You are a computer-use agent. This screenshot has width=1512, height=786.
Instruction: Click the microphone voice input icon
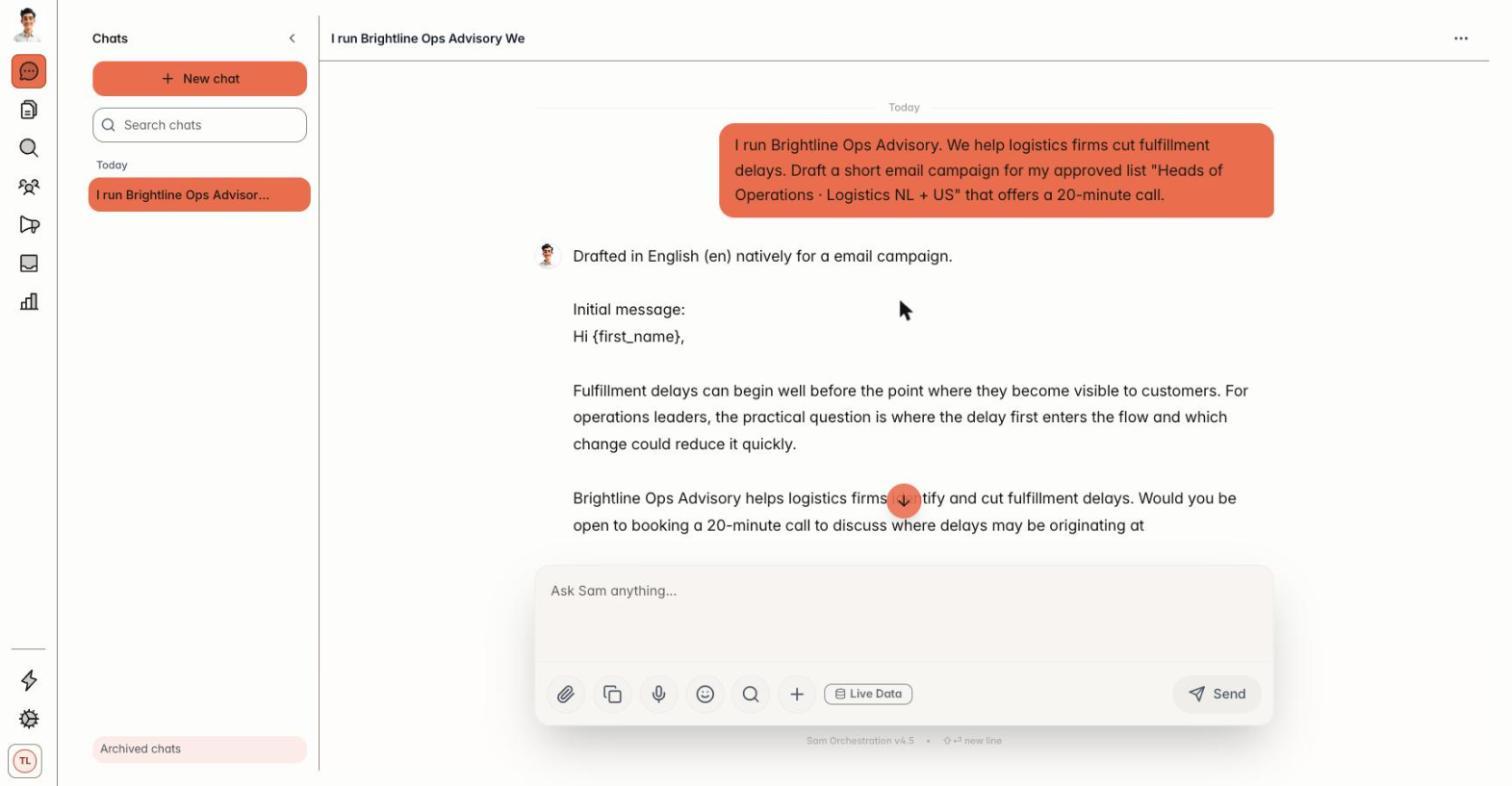(x=658, y=694)
